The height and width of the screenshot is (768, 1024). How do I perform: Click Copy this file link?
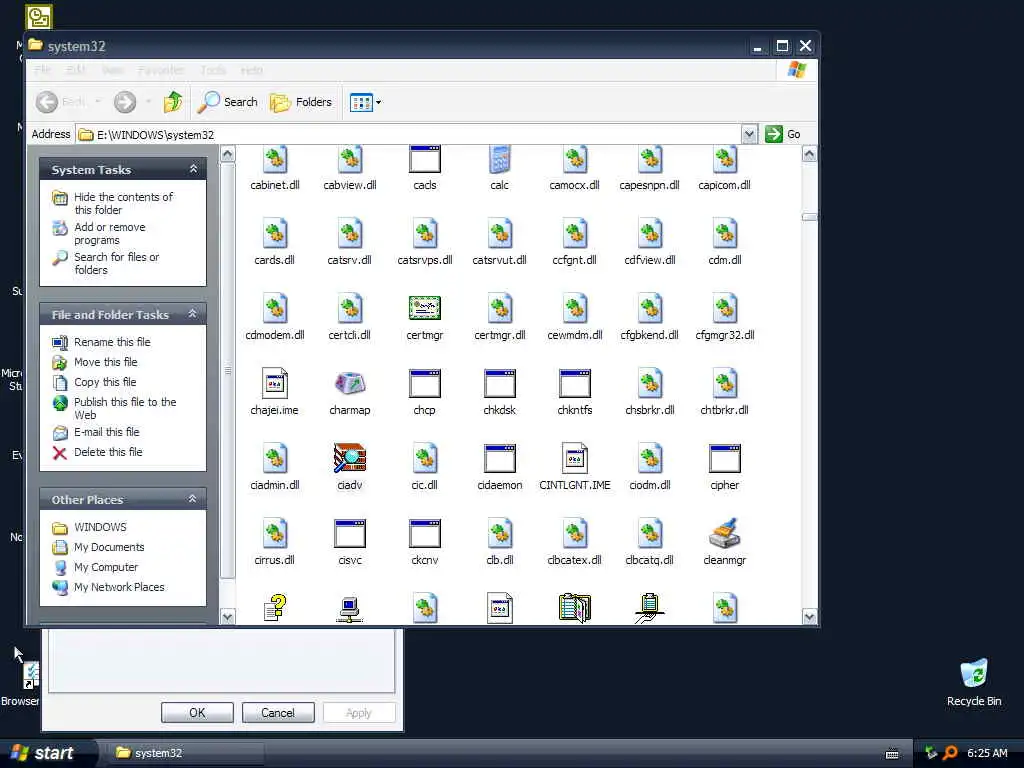104,382
